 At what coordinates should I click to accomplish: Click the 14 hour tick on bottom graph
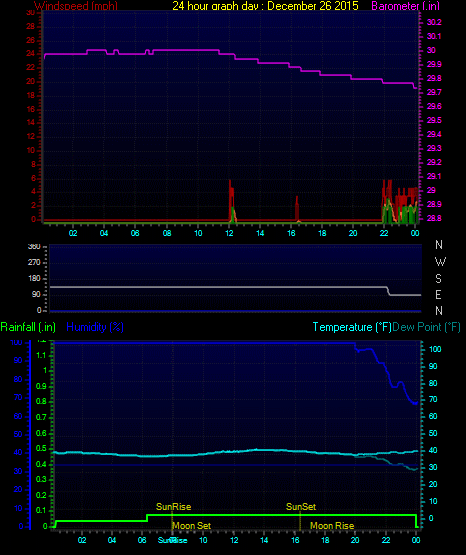coord(264,540)
